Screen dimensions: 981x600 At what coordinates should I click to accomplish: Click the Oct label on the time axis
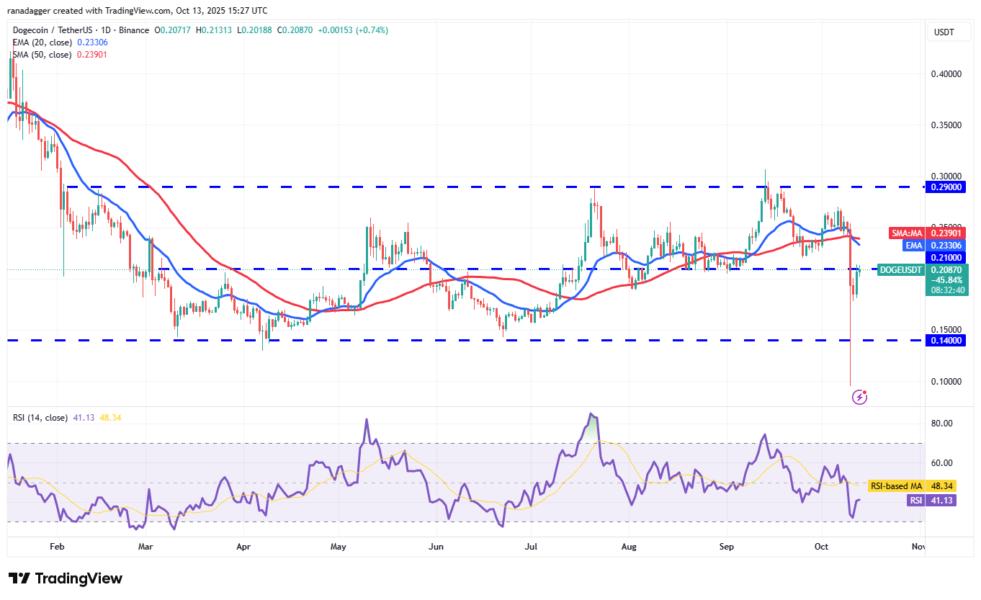coord(822,548)
